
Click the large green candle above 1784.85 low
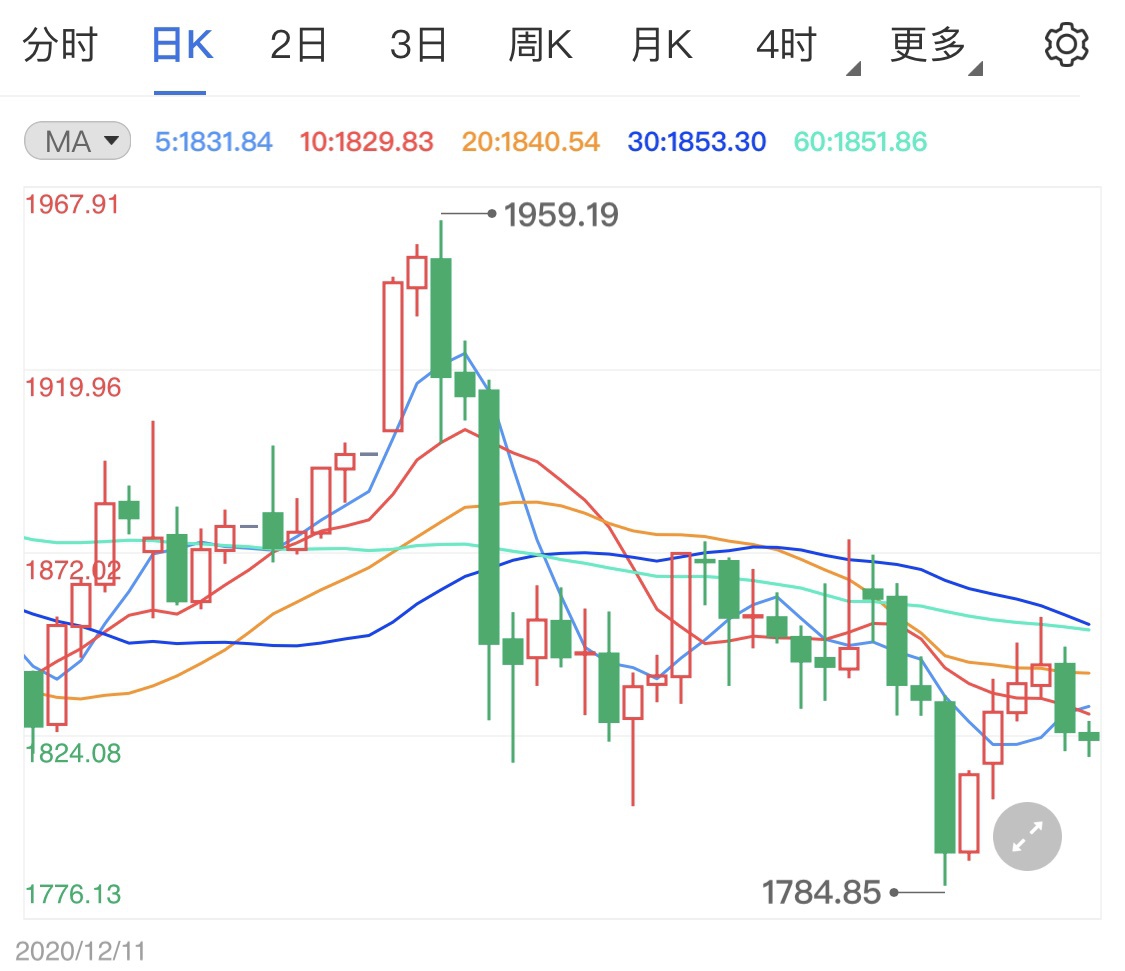(945, 777)
